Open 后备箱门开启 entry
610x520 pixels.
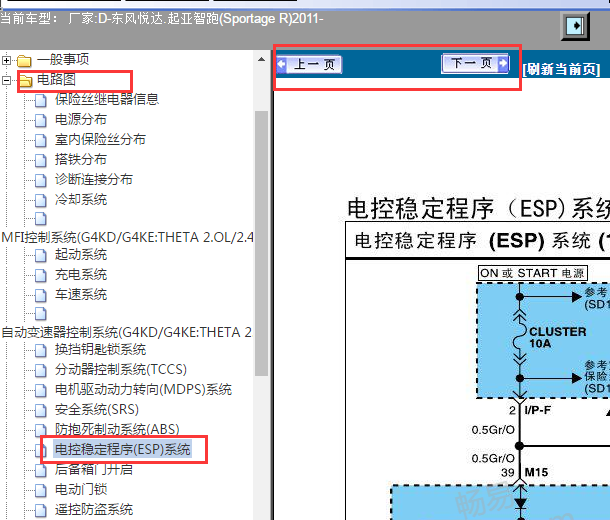94,469
